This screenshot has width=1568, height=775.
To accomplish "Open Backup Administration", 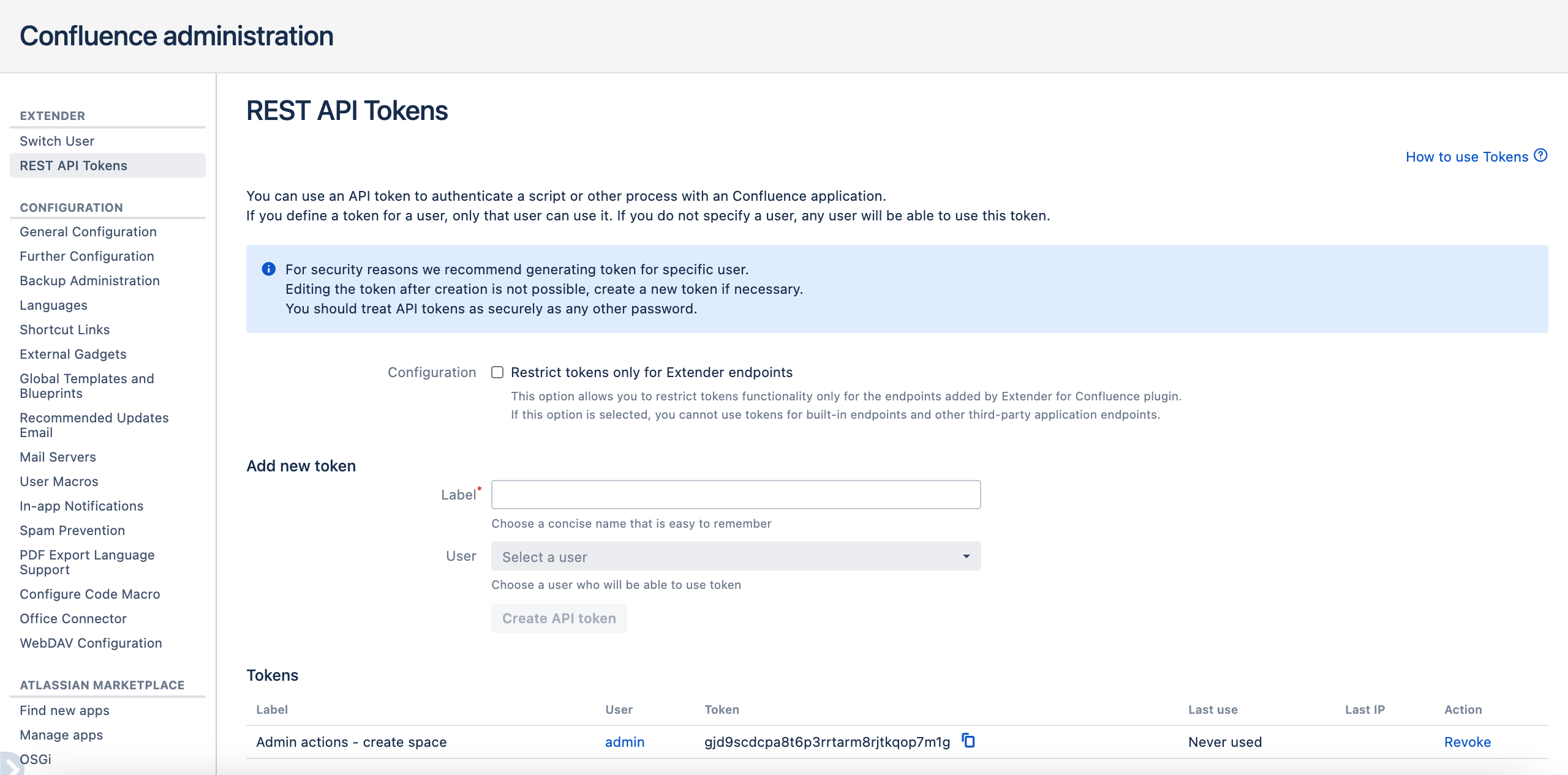I will pos(89,280).
